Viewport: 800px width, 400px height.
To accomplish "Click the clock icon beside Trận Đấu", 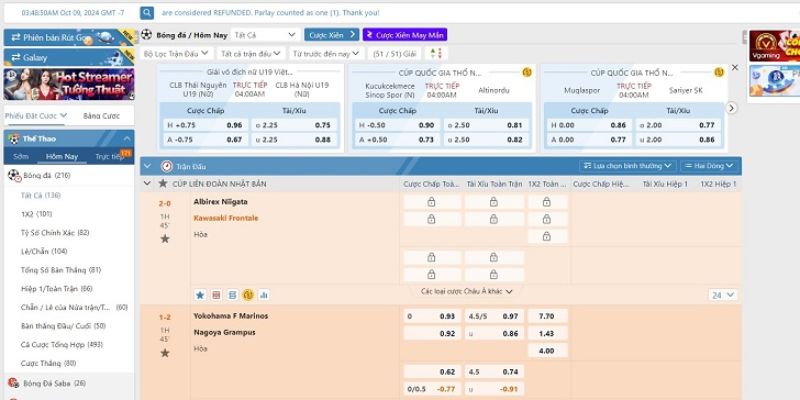I will (167, 166).
